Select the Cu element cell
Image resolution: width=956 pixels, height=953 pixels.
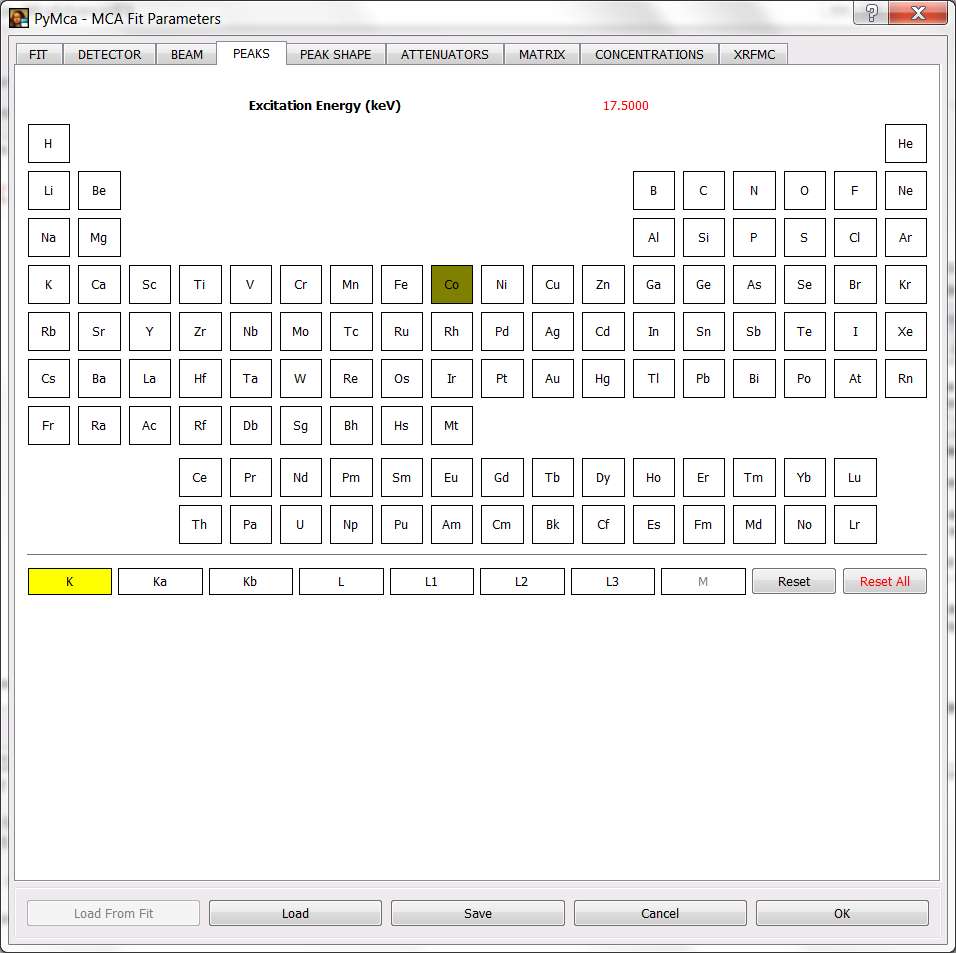552,285
